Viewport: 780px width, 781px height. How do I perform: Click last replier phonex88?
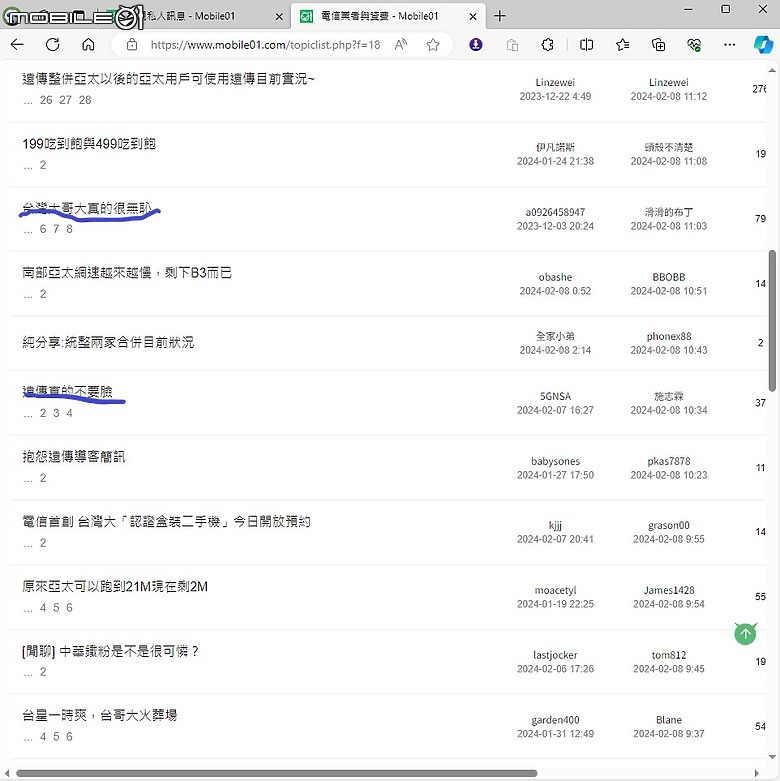[669, 337]
